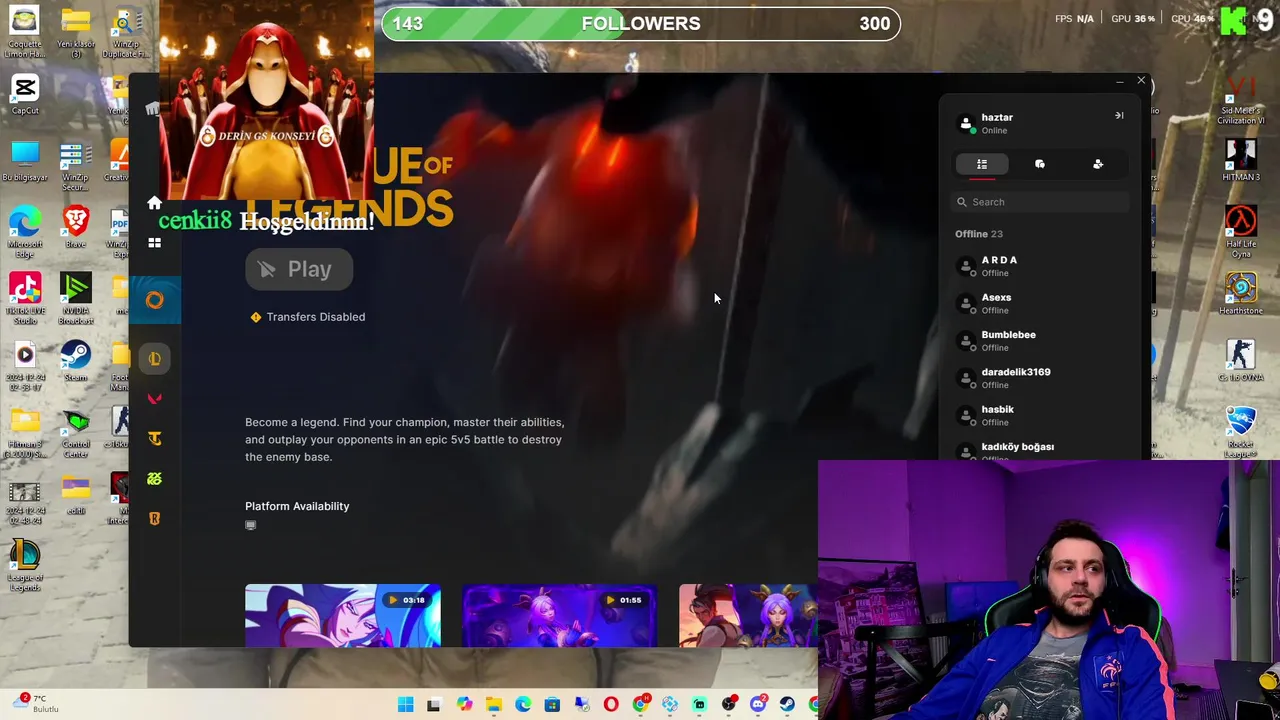Select Legends of Runeterra icon in sidebar
1280x720 pixels.
[154, 519]
